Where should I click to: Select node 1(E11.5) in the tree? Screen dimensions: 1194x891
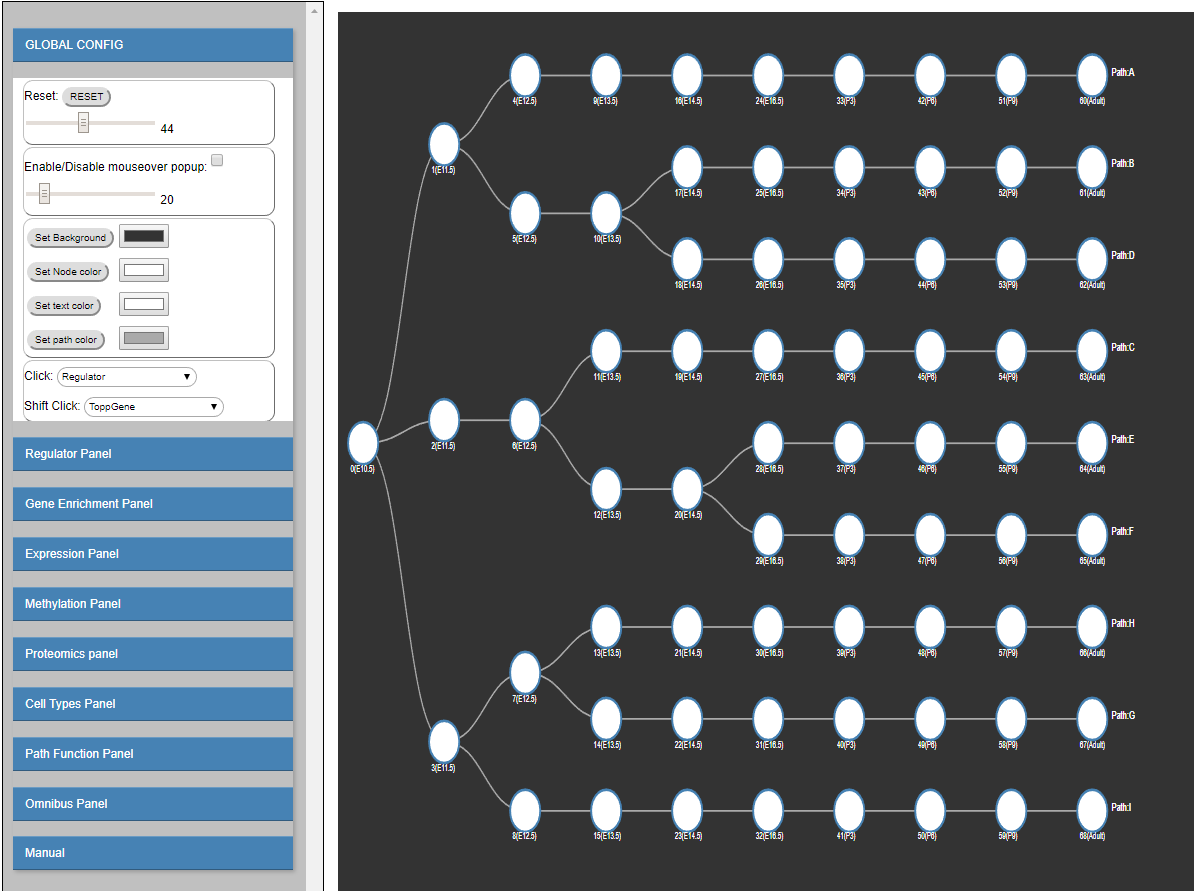pyautogui.click(x=444, y=144)
